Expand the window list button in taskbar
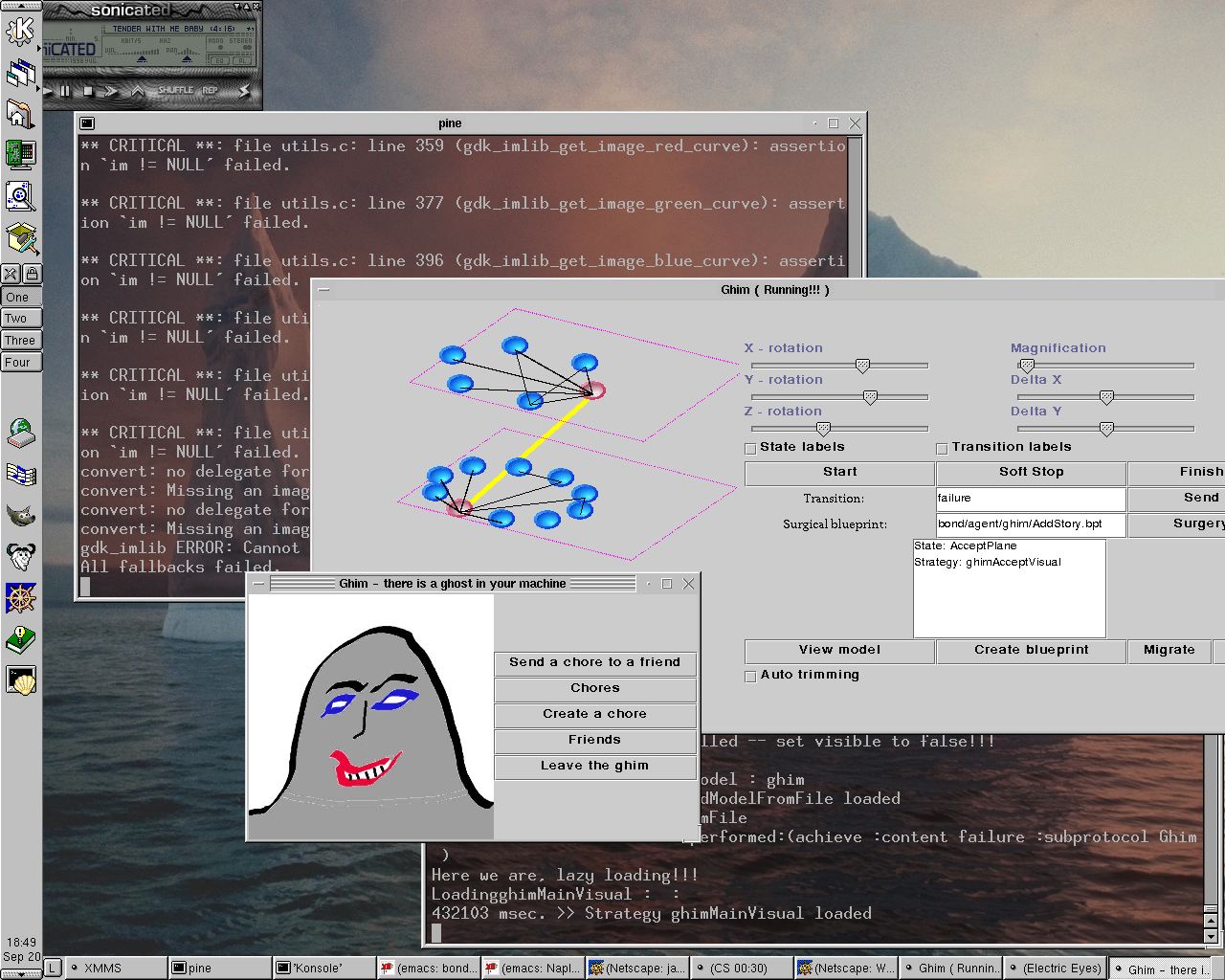The height and width of the screenshot is (980, 1225). [x=53, y=968]
